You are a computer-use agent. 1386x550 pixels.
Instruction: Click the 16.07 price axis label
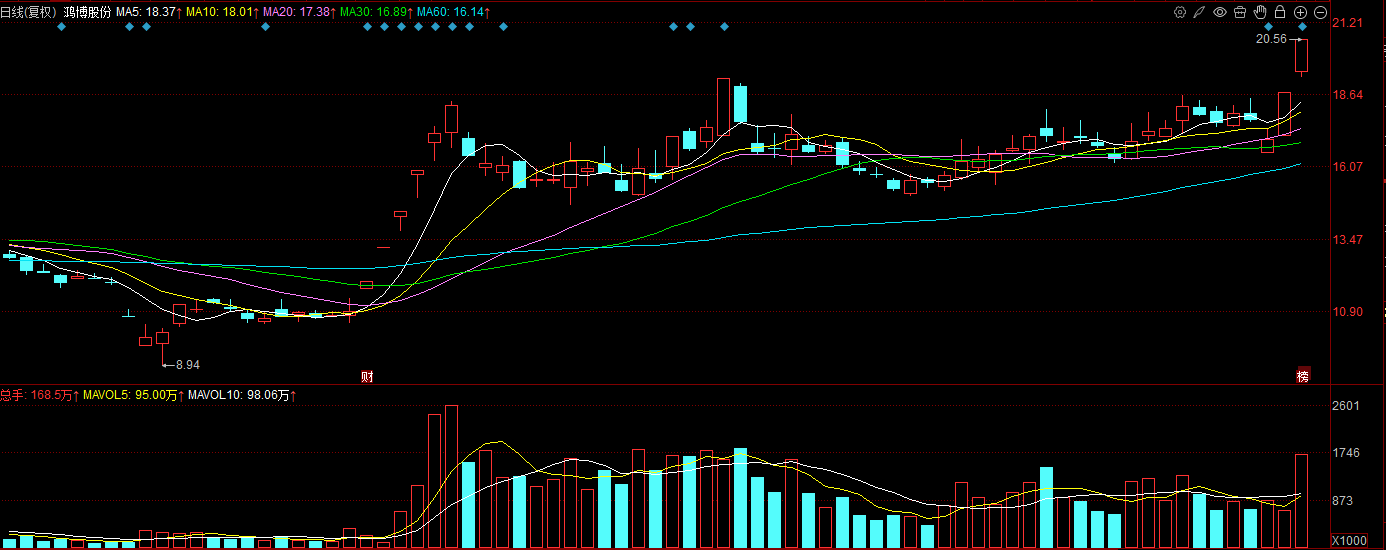1348,167
